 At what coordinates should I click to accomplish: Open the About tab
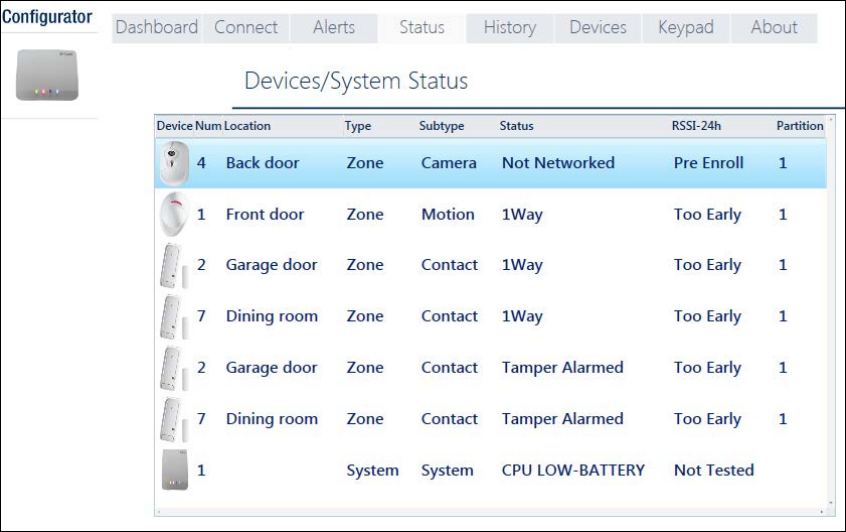coord(773,28)
